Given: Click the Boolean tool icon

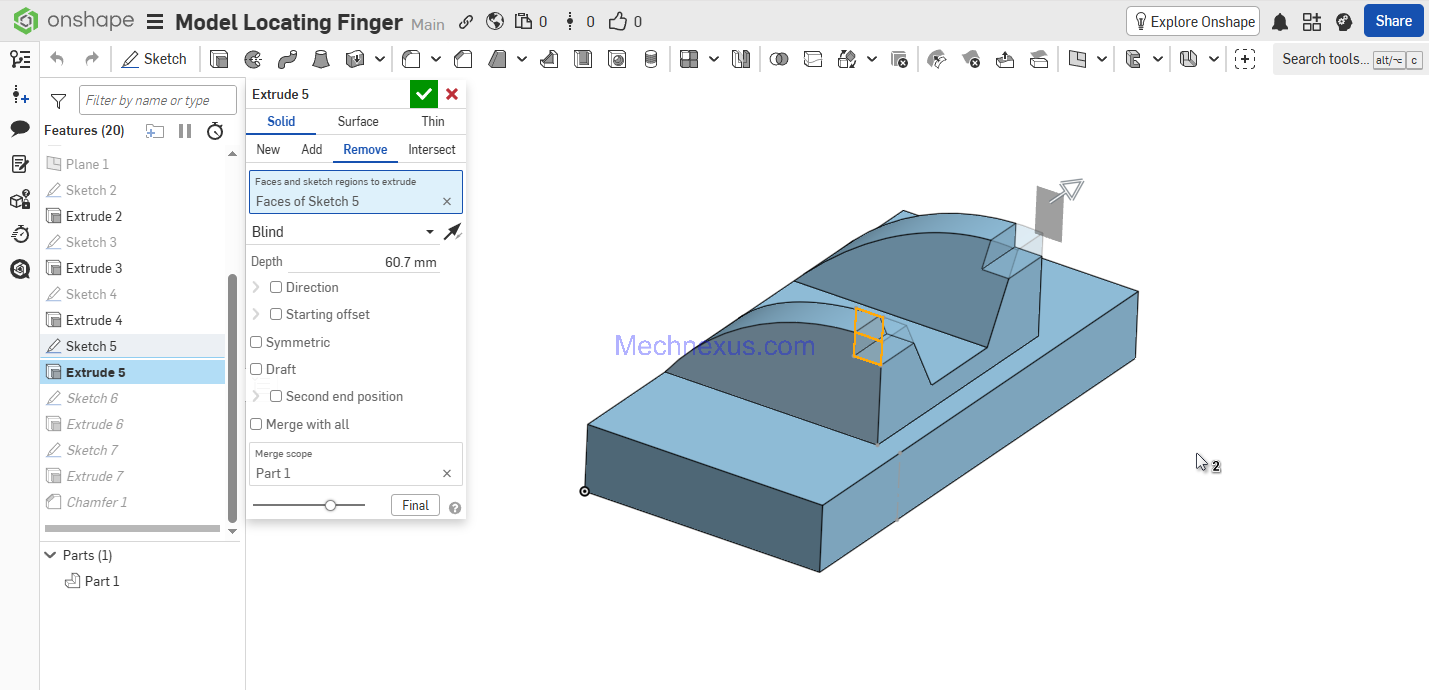Looking at the screenshot, I should pyautogui.click(x=779, y=59).
